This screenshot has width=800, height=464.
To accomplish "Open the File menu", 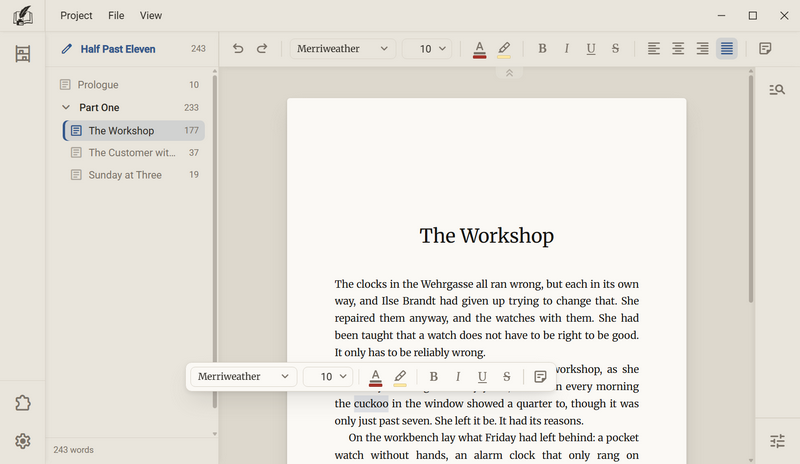I will [116, 16].
